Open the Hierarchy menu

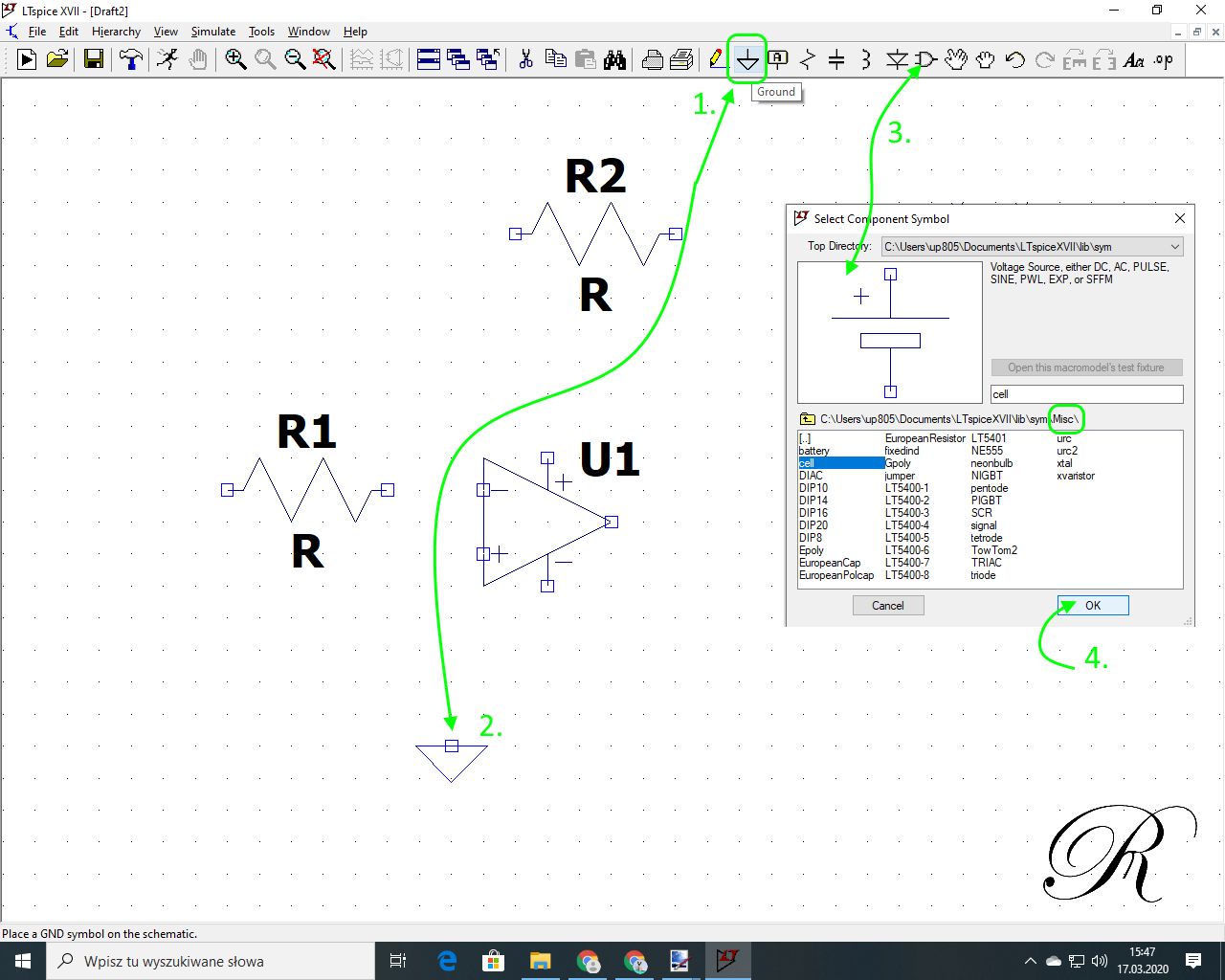click(x=116, y=32)
